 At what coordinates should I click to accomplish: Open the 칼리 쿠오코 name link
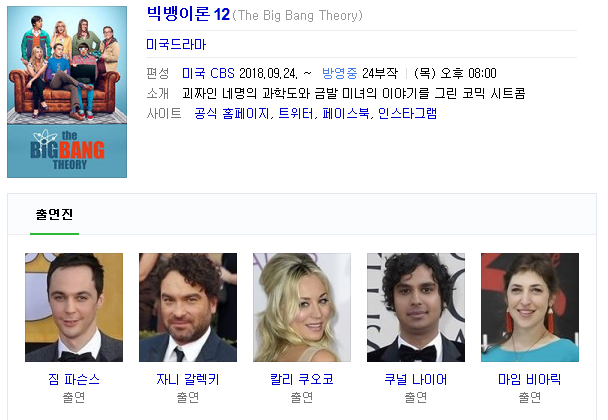(302, 379)
